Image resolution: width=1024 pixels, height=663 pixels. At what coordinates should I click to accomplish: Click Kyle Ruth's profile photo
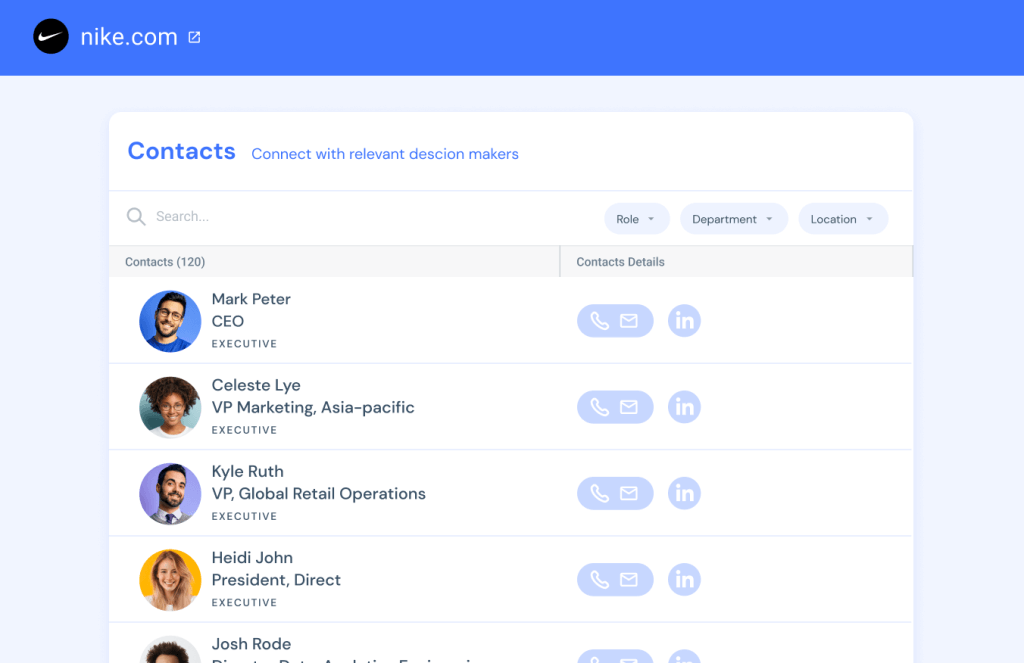(x=170, y=494)
